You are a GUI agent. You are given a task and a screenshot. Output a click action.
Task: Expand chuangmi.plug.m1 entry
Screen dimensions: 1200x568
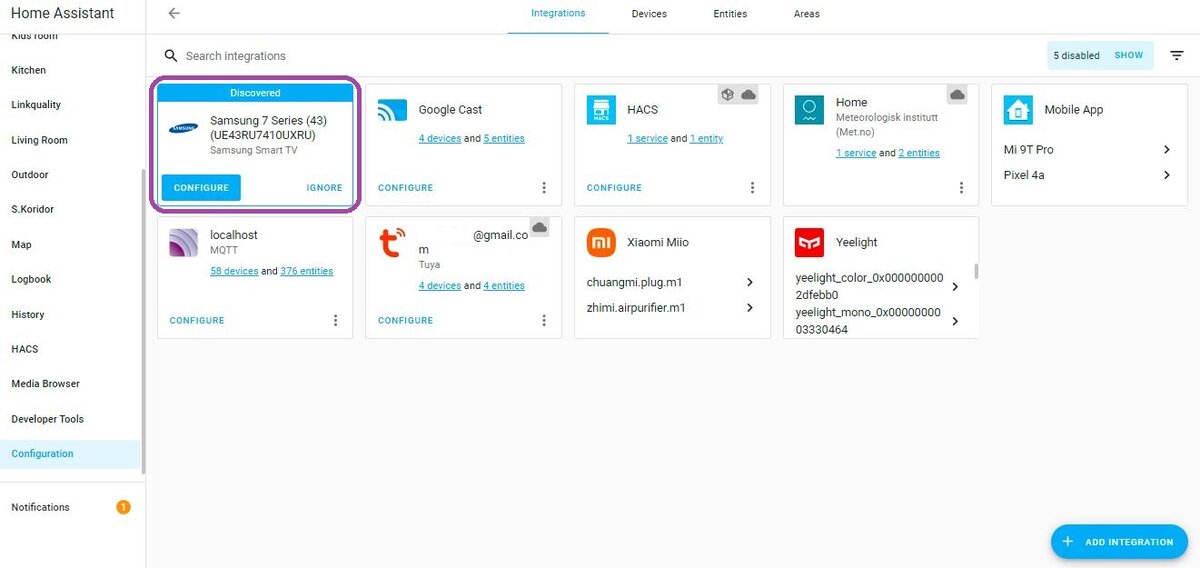click(x=750, y=283)
